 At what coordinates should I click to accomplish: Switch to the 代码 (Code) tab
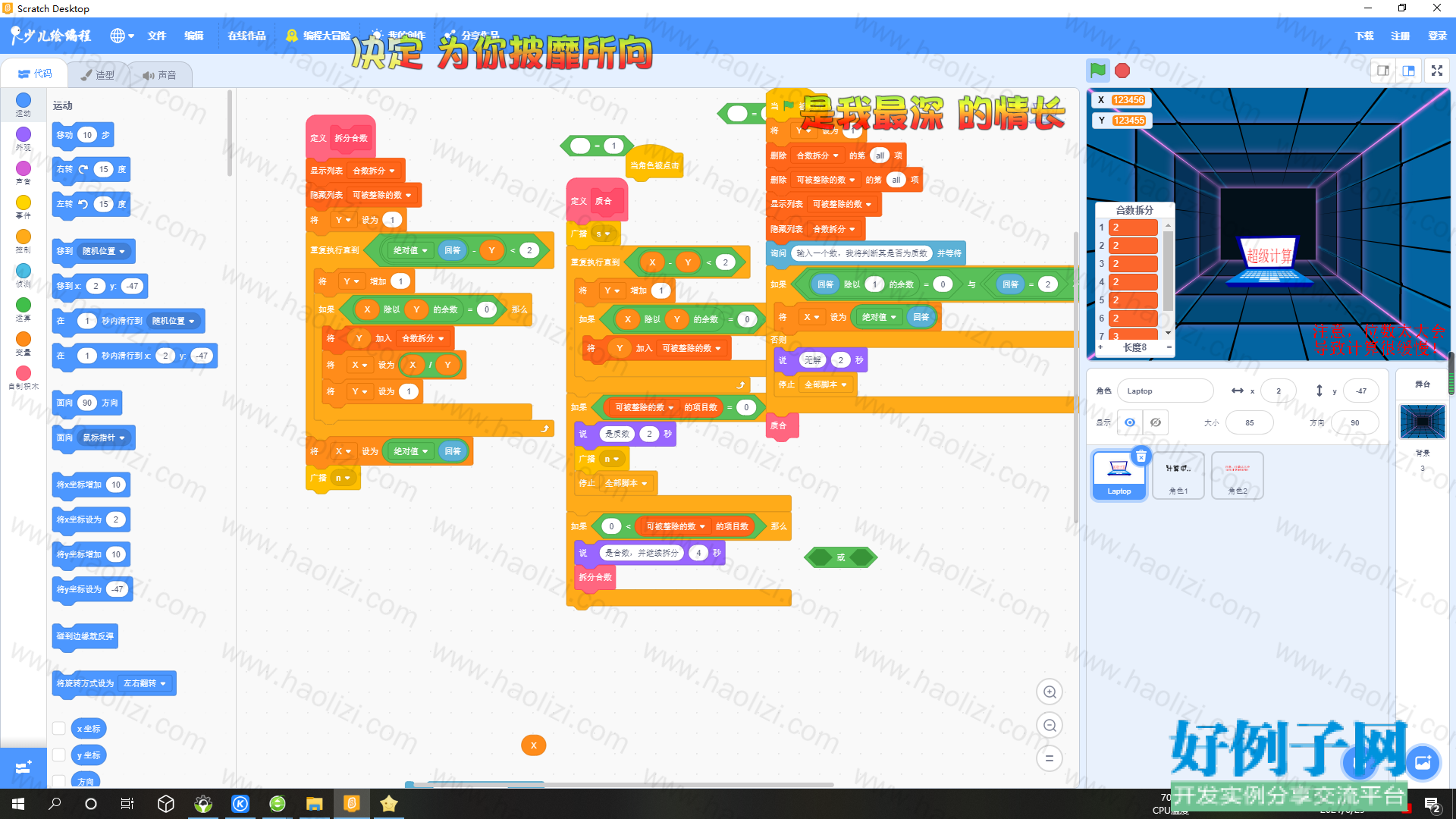(x=35, y=74)
